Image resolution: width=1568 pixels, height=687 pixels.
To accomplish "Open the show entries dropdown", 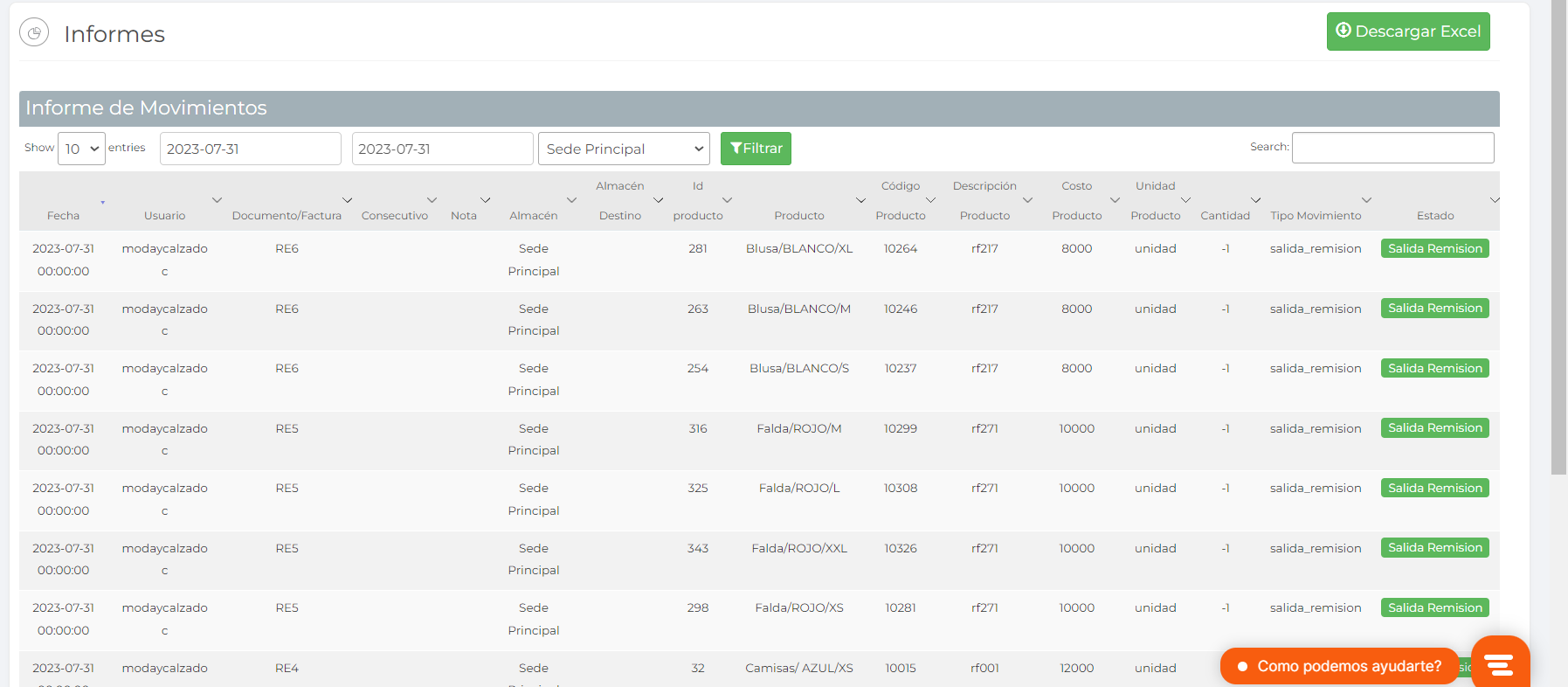I will 81,149.
